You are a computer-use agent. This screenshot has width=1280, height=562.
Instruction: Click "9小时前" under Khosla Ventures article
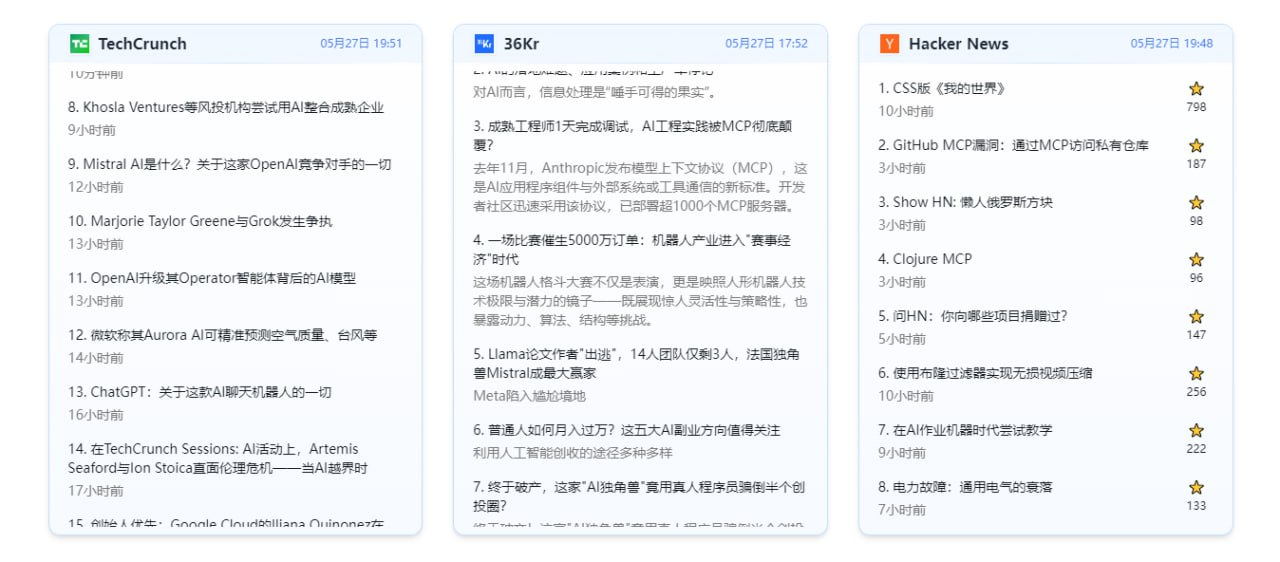[92, 130]
